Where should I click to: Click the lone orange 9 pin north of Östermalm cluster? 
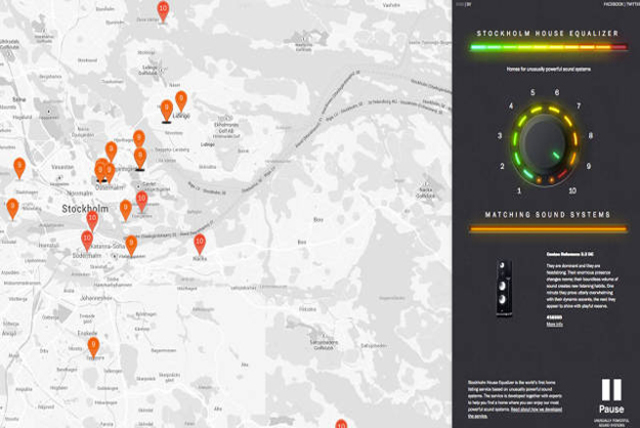coord(111,151)
